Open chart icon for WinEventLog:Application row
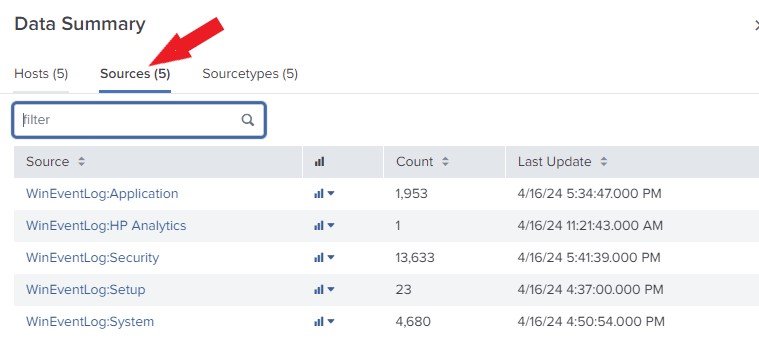 (324, 194)
